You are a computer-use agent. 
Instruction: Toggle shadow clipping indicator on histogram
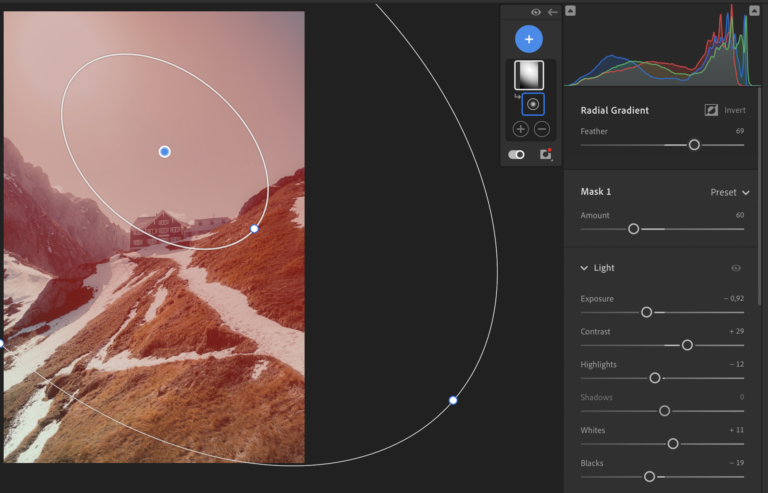(570, 11)
